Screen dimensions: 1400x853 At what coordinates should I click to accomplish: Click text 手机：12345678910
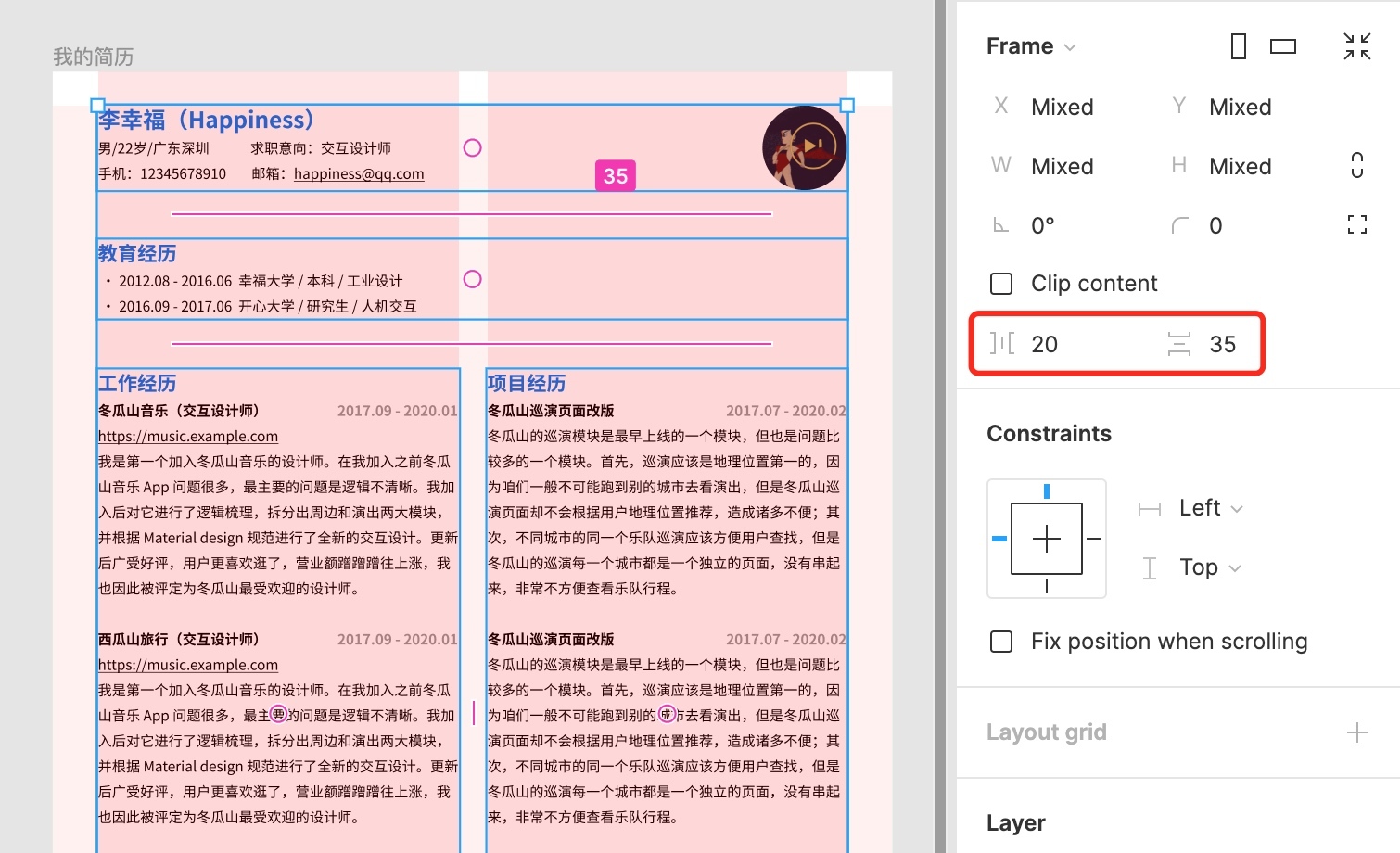[162, 173]
